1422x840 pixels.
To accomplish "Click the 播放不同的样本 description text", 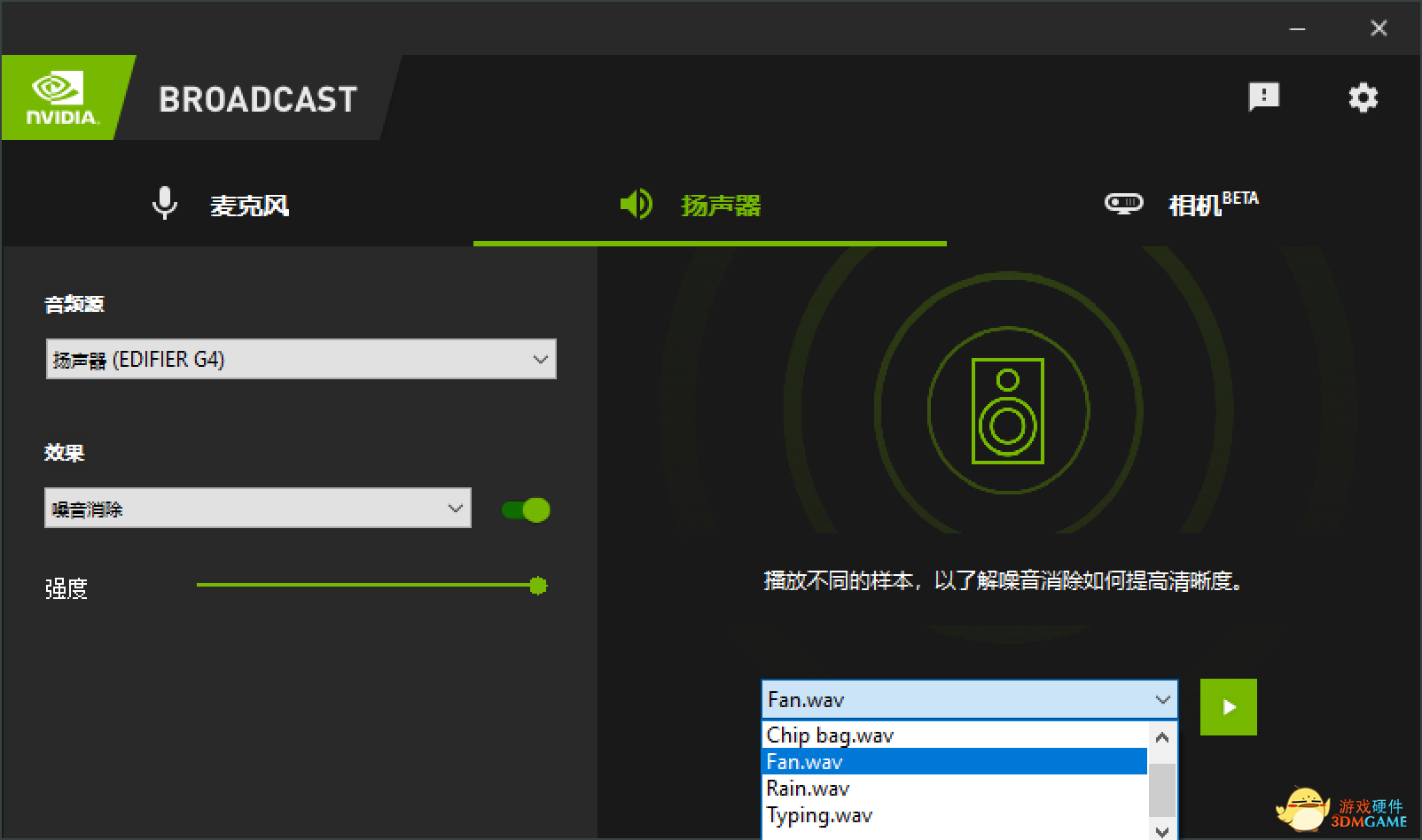I will pyautogui.click(x=1005, y=581).
